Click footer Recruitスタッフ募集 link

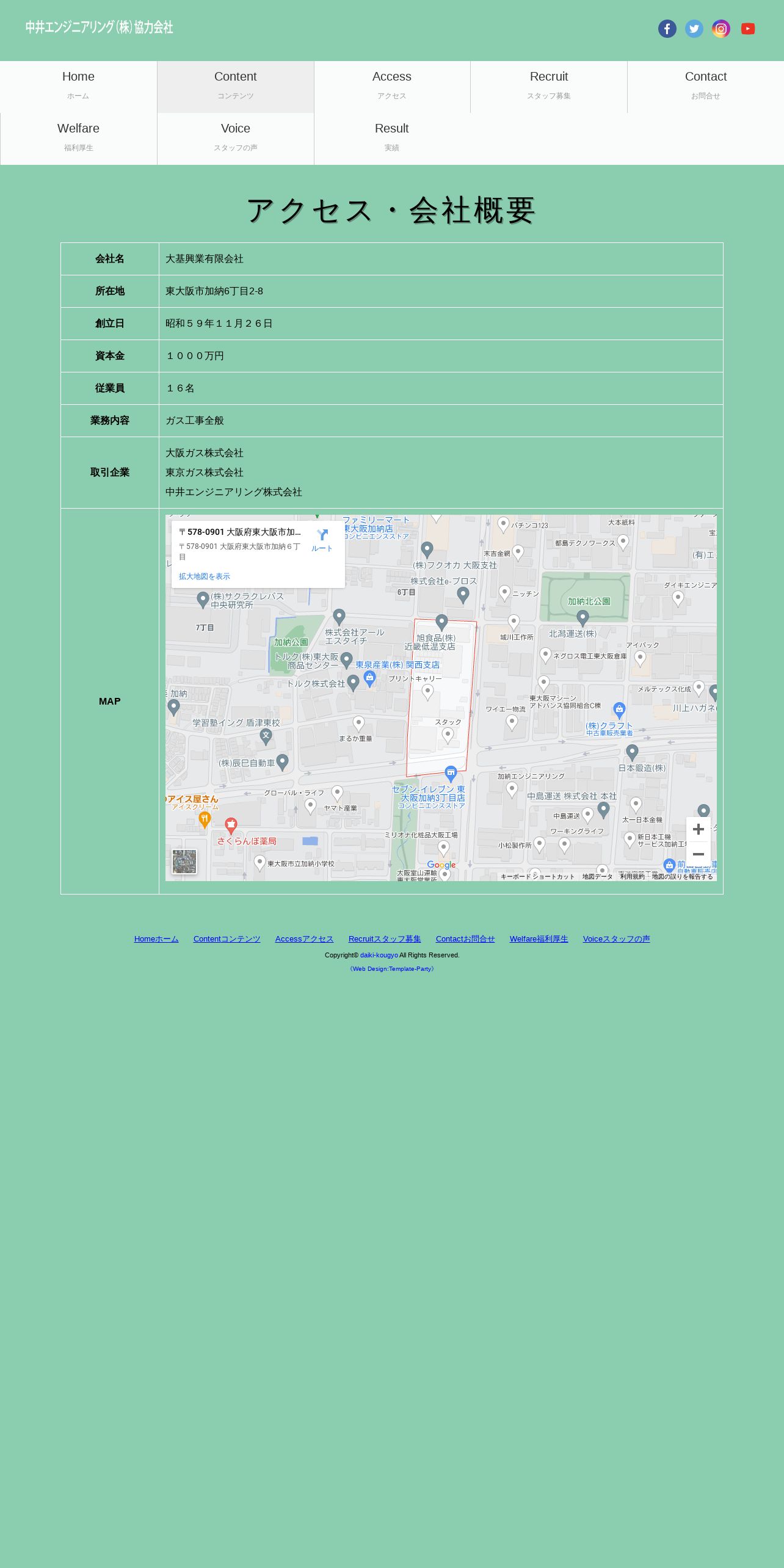pyautogui.click(x=385, y=939)
